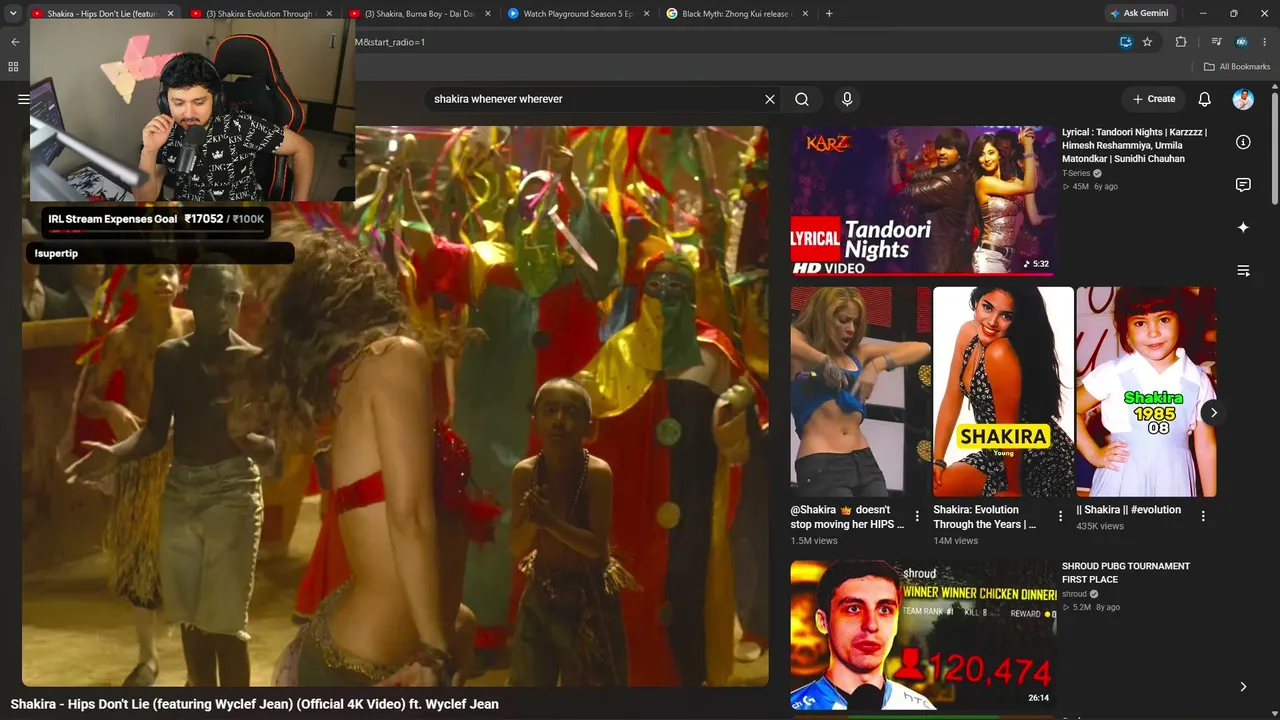1280x720 pixels.
Task: Open the All Bookmarks folder
Action: [1237, 67]
